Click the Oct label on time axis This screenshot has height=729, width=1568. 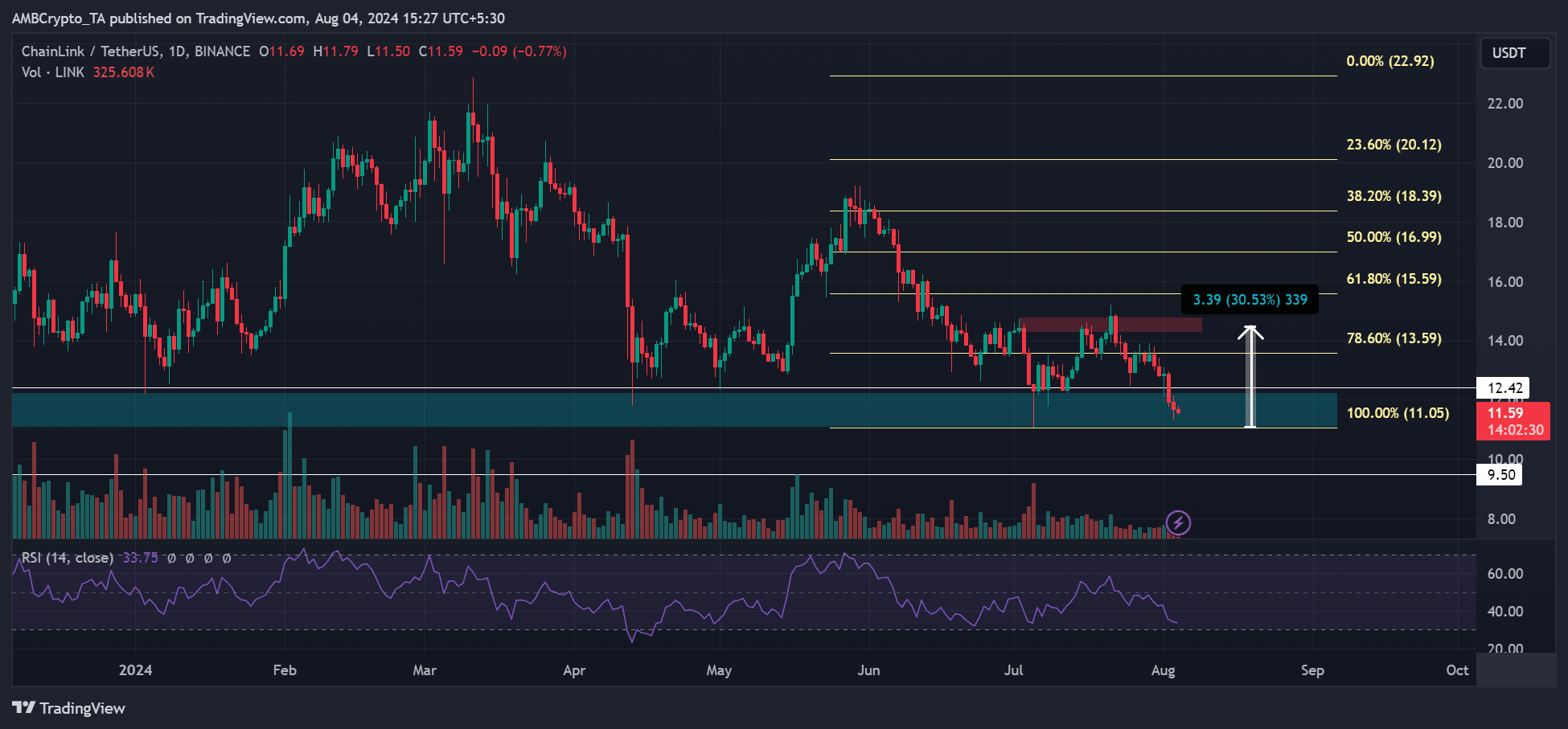[x=1457, y=670]
